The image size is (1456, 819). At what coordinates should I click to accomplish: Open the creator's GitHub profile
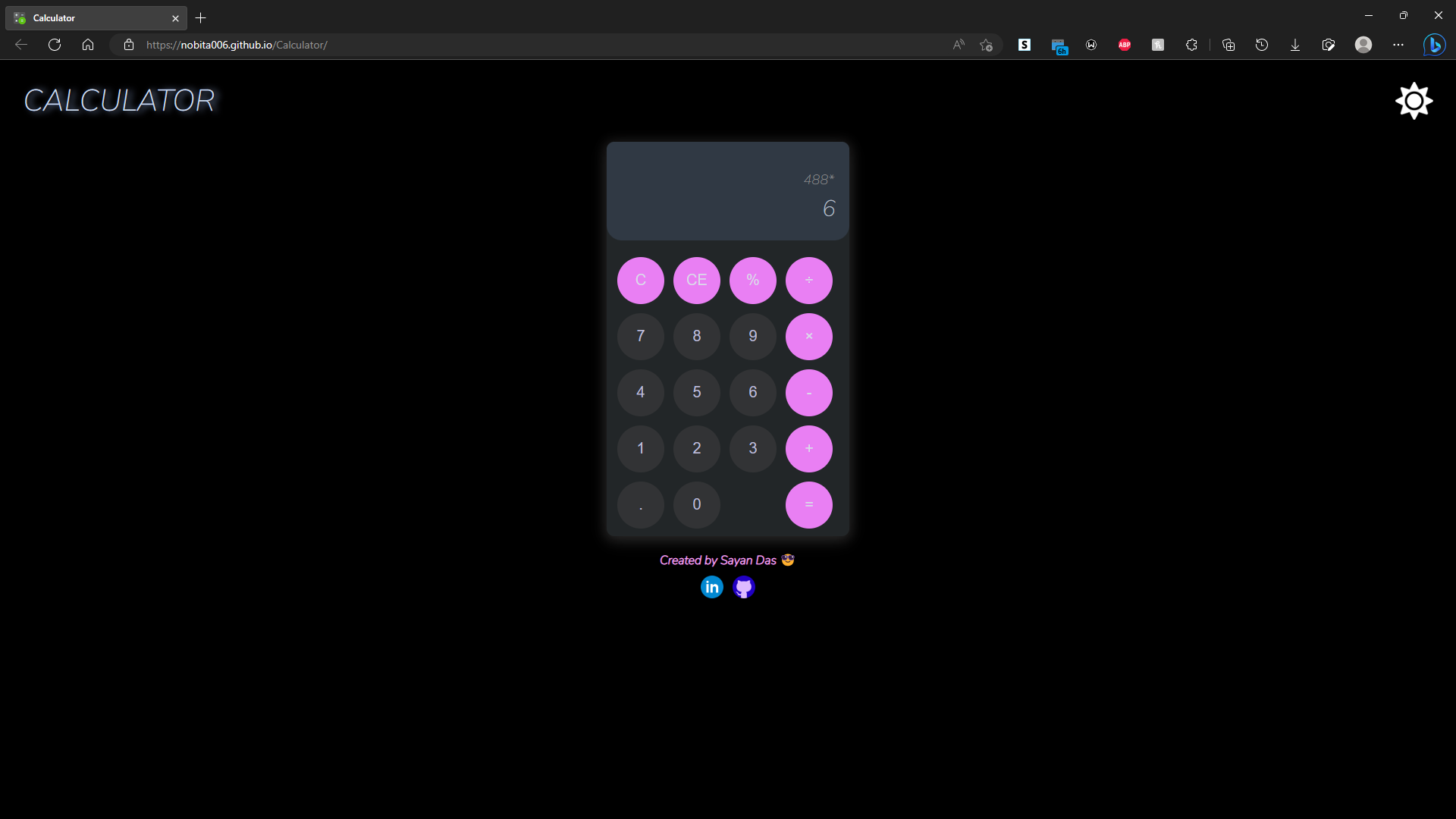click(744, 587)
